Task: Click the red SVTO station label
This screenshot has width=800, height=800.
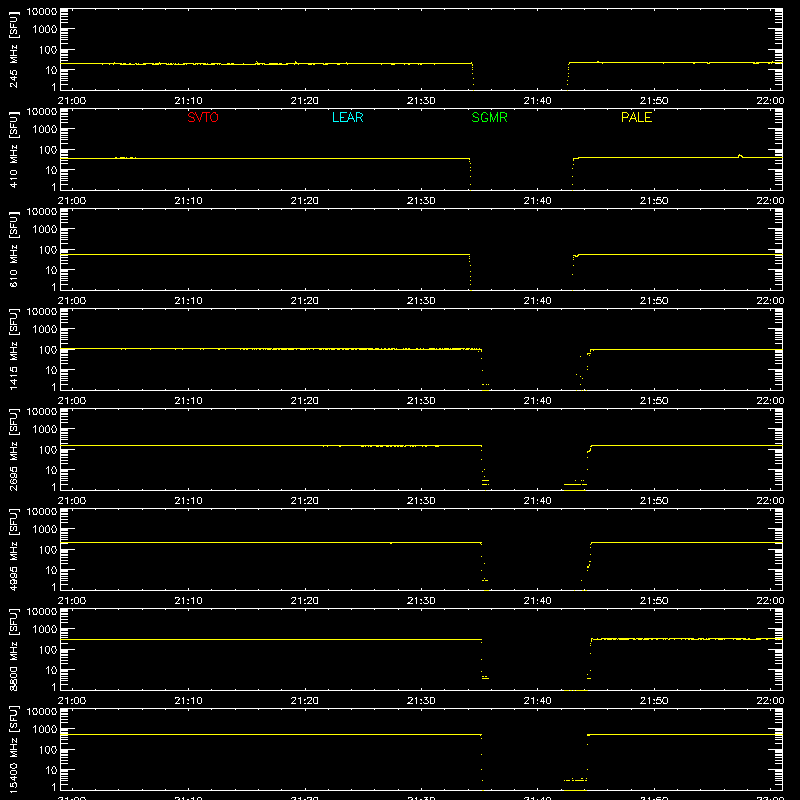Action: 203,117
